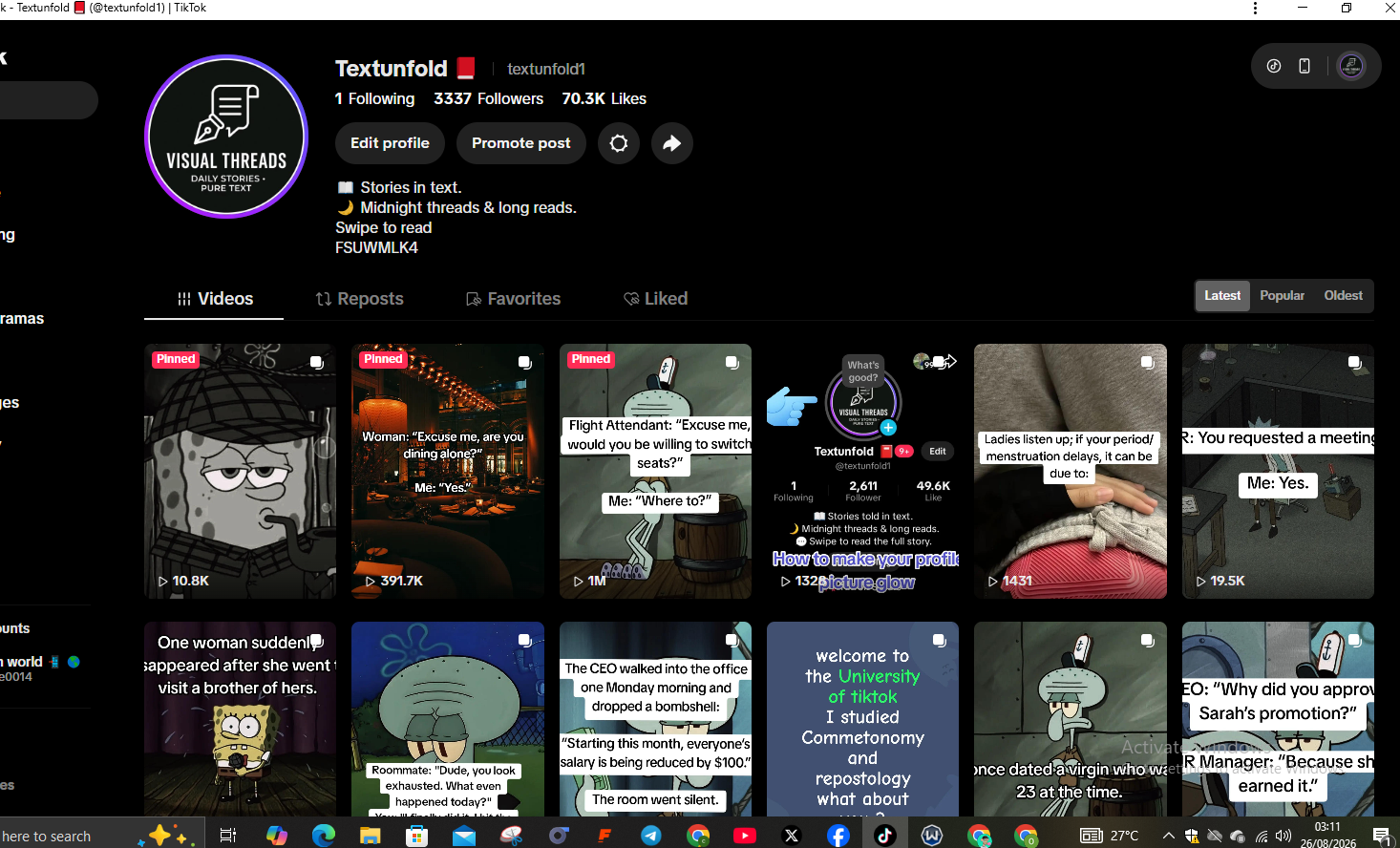Open the "Why did you approve Sarah's promotion" video
This screenshot has width=1400, height=848.
click(1278, 719)
